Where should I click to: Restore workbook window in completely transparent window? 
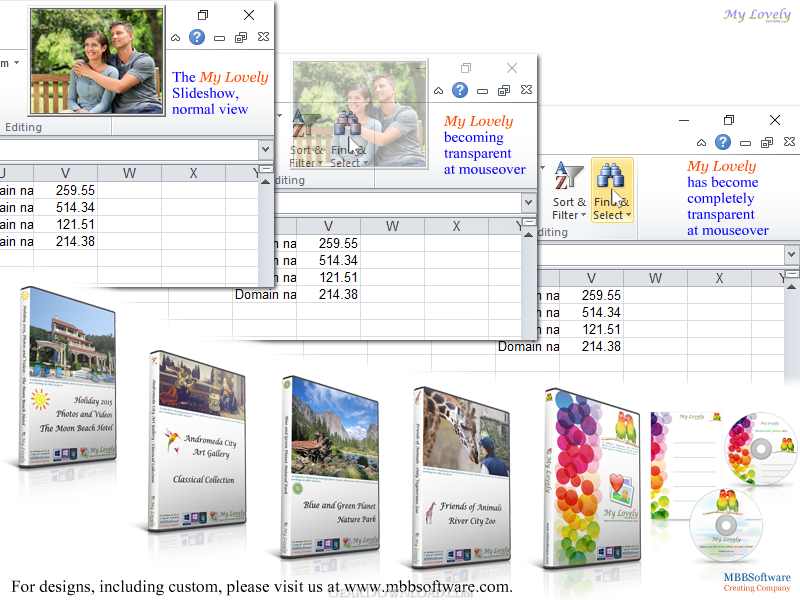[767, 143]
